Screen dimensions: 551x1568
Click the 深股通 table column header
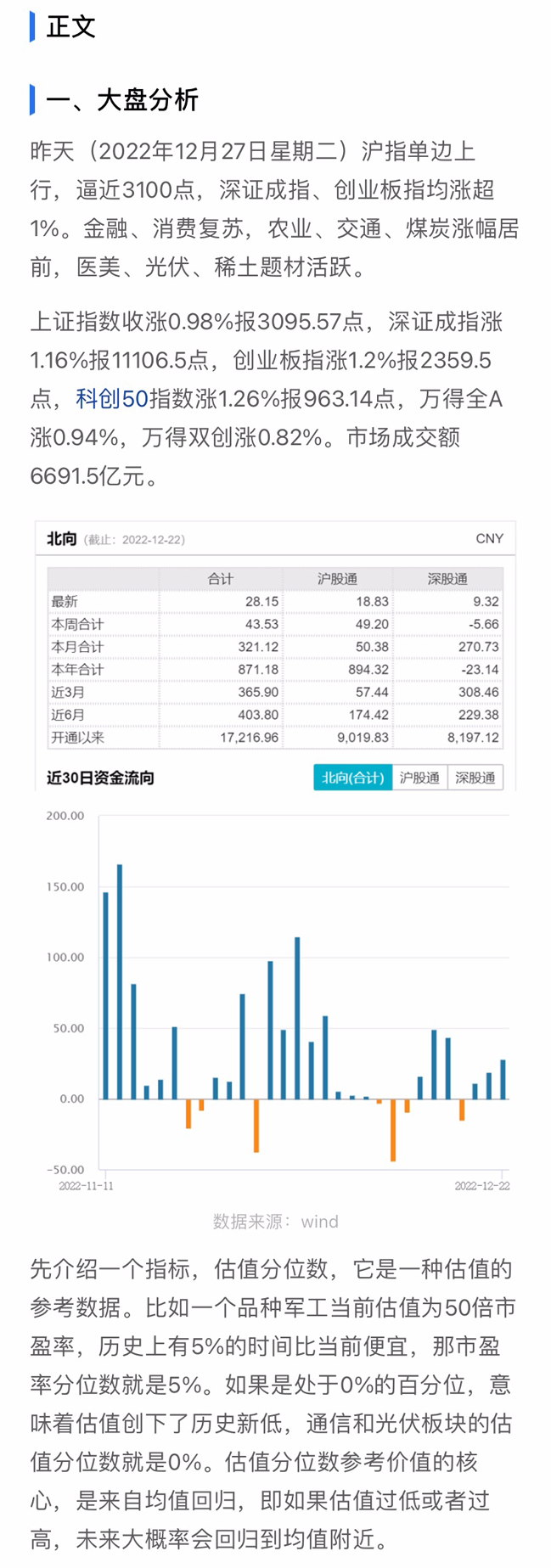pos(447,579)
